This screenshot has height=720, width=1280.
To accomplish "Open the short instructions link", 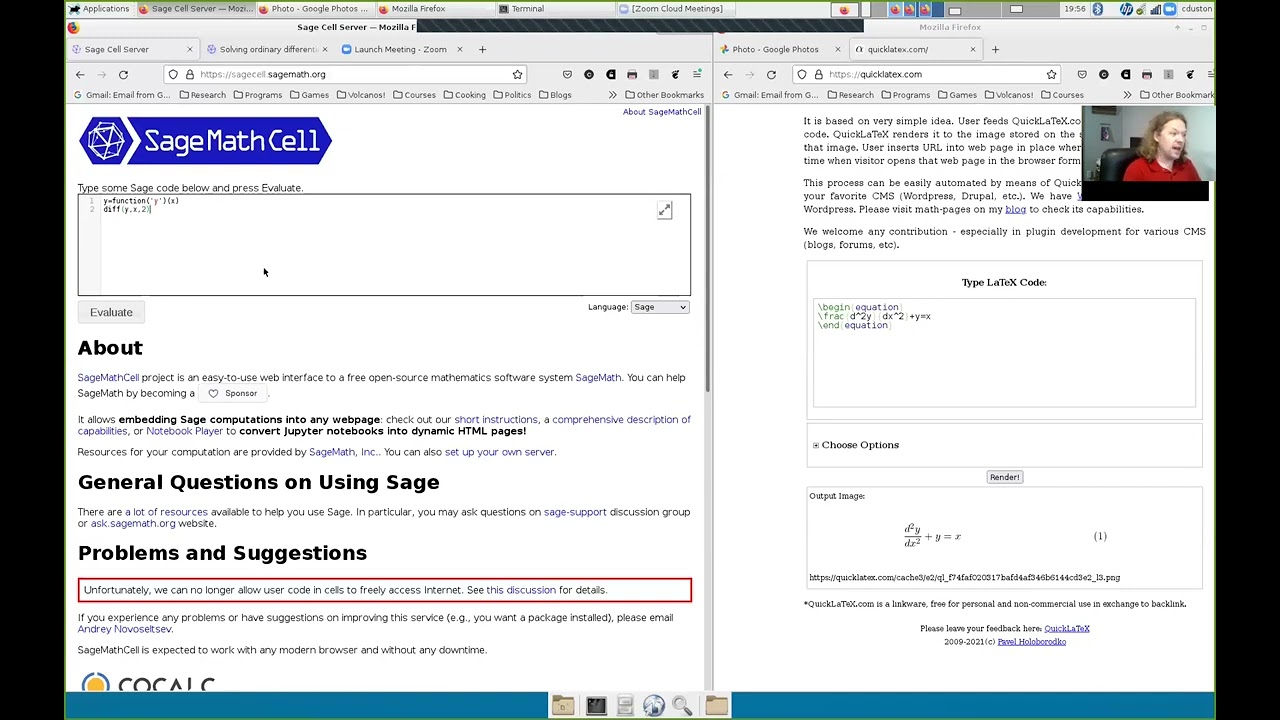I will coord(496,420).
